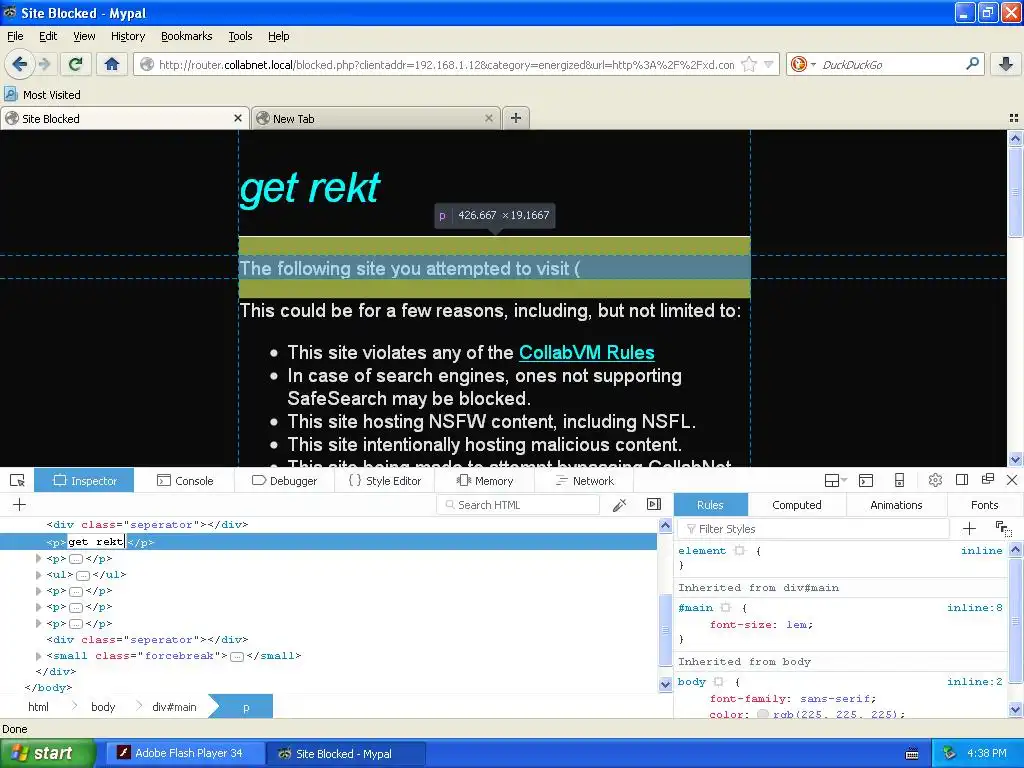1024x768 pixels.
Task: Switch to Adobe Flash Player 34 taskbar item
Action: click(x=185, y=753)
